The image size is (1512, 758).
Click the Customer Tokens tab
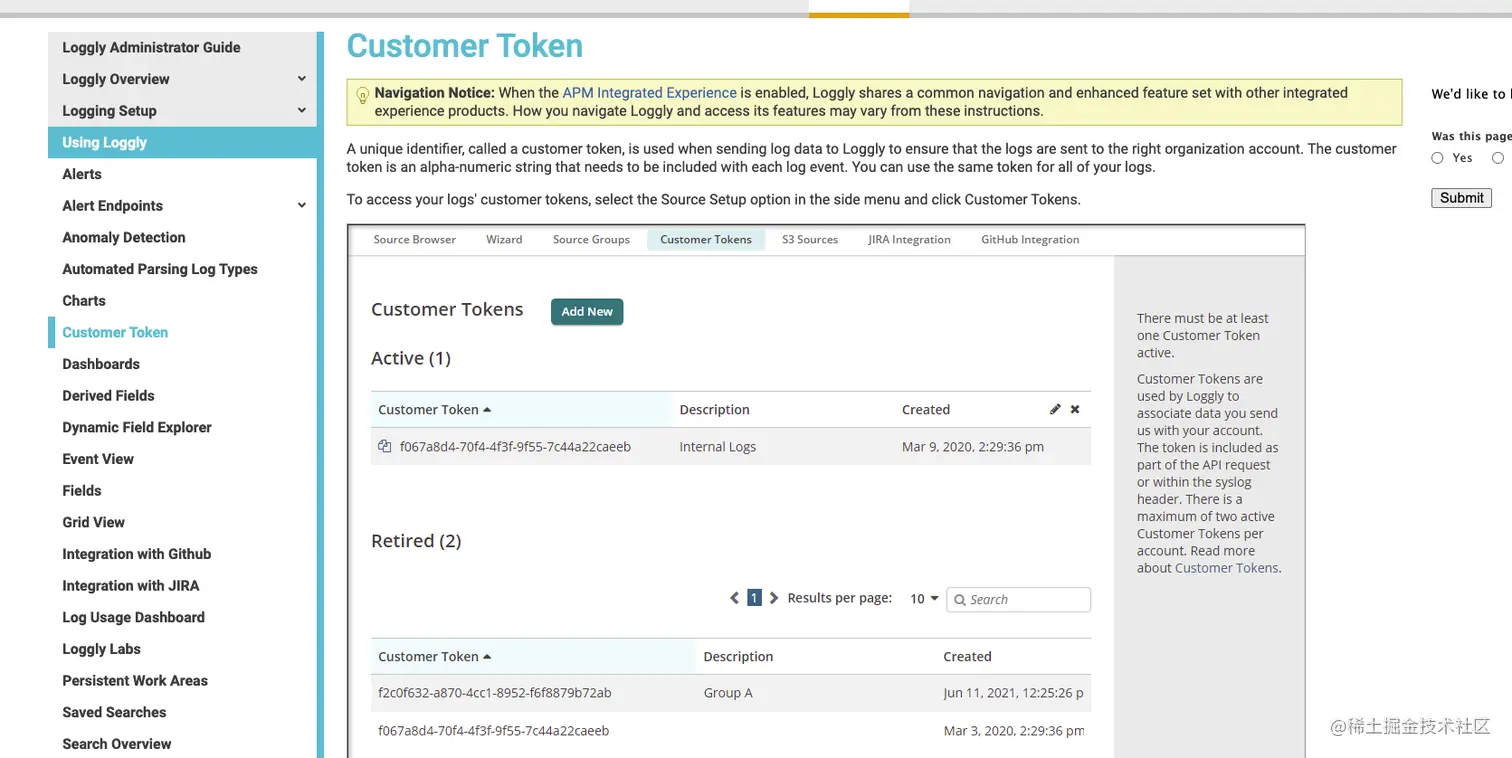pos(706,240)
